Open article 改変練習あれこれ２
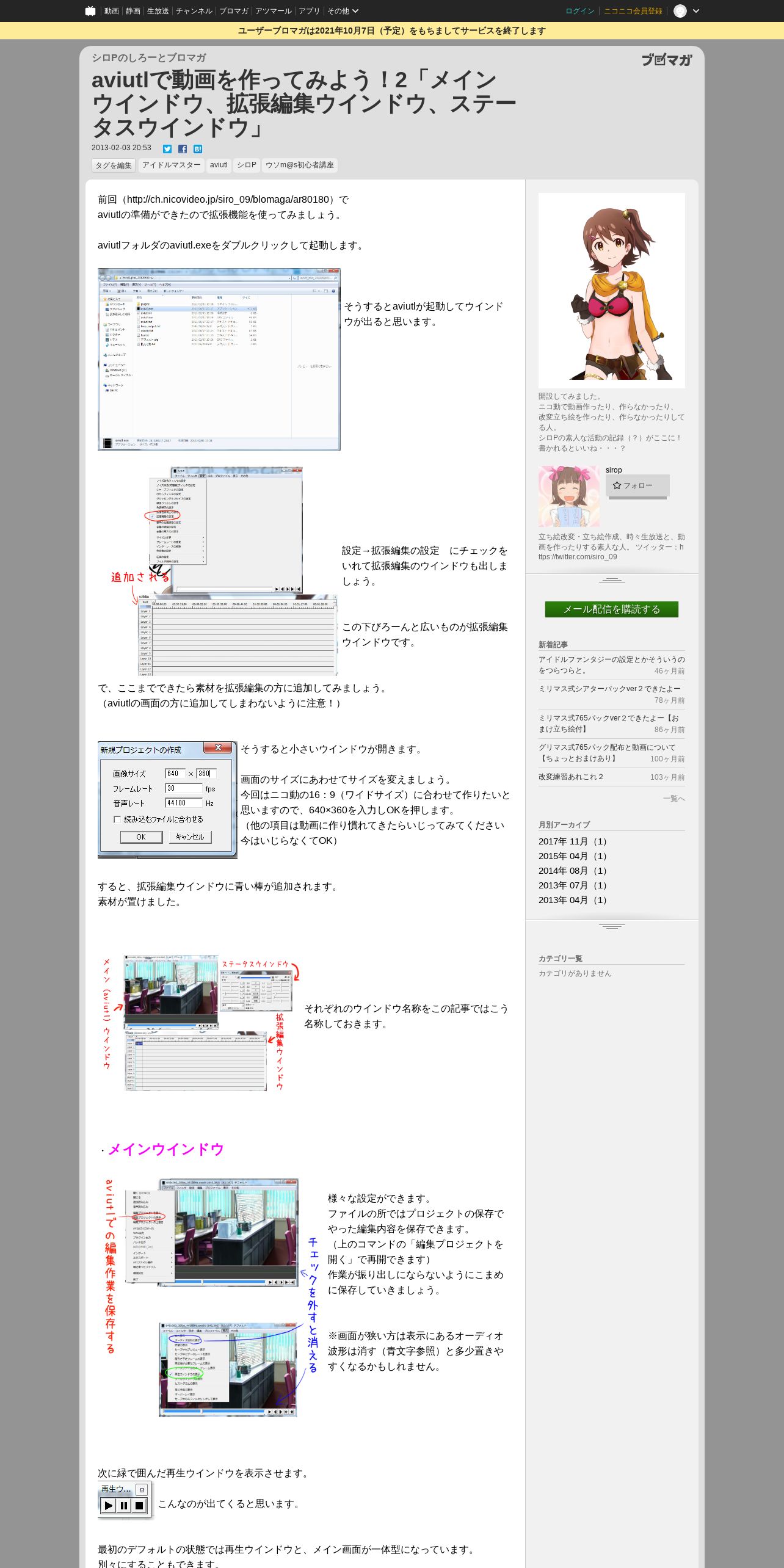The image size is (784, 1568). pyautogui.click(x=571, y=777)
